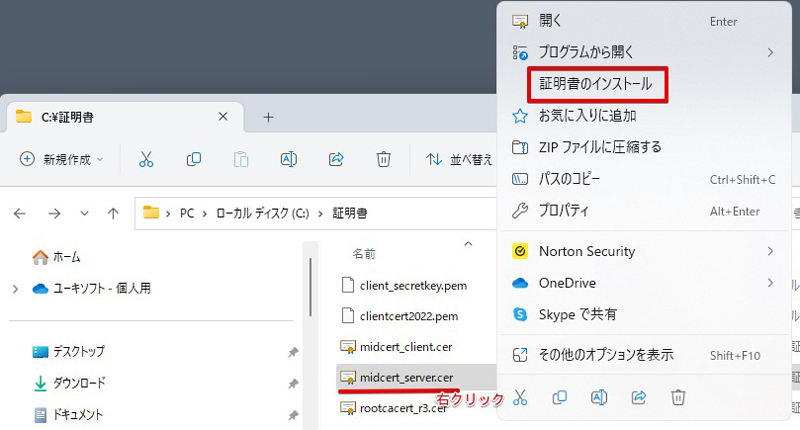Open ホーム in navigation pane

(x=56, y=257)
